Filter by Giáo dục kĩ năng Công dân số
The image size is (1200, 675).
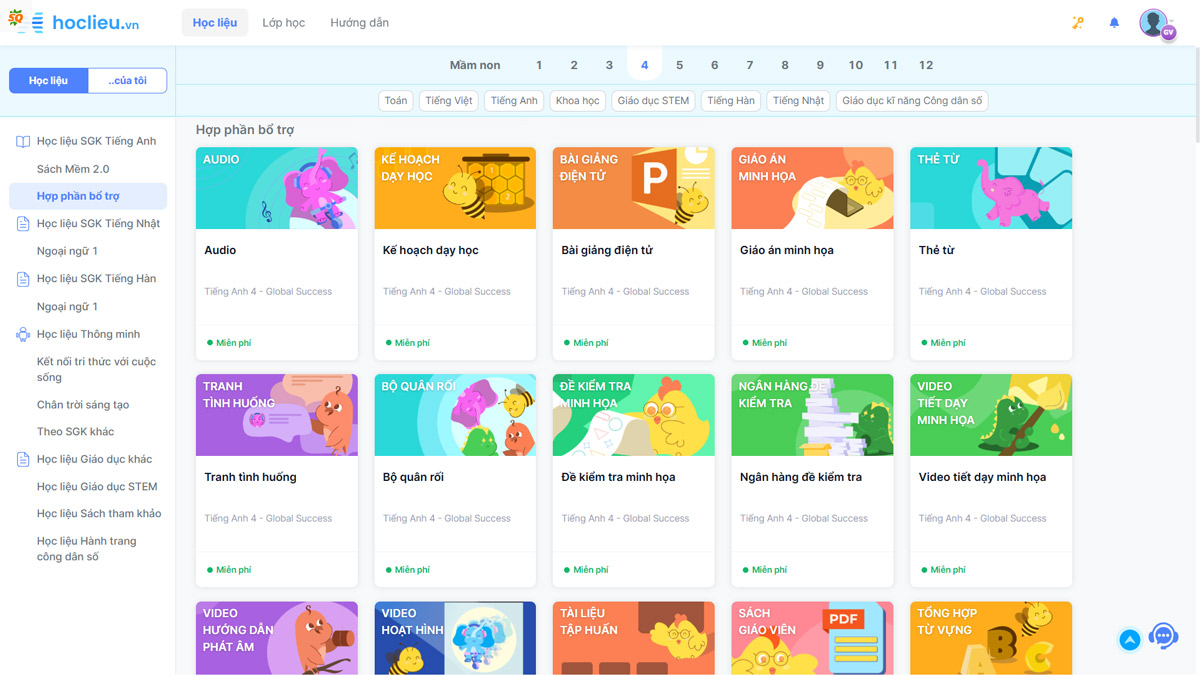[913, 101]
